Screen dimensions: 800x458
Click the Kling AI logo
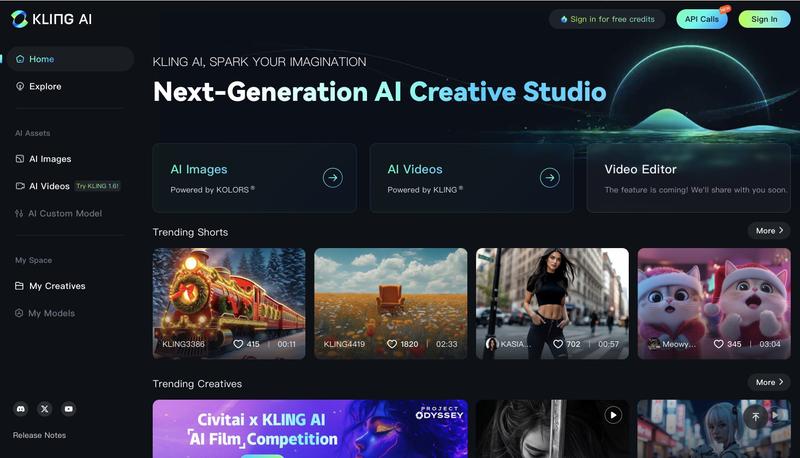click(x=51, y=19)
